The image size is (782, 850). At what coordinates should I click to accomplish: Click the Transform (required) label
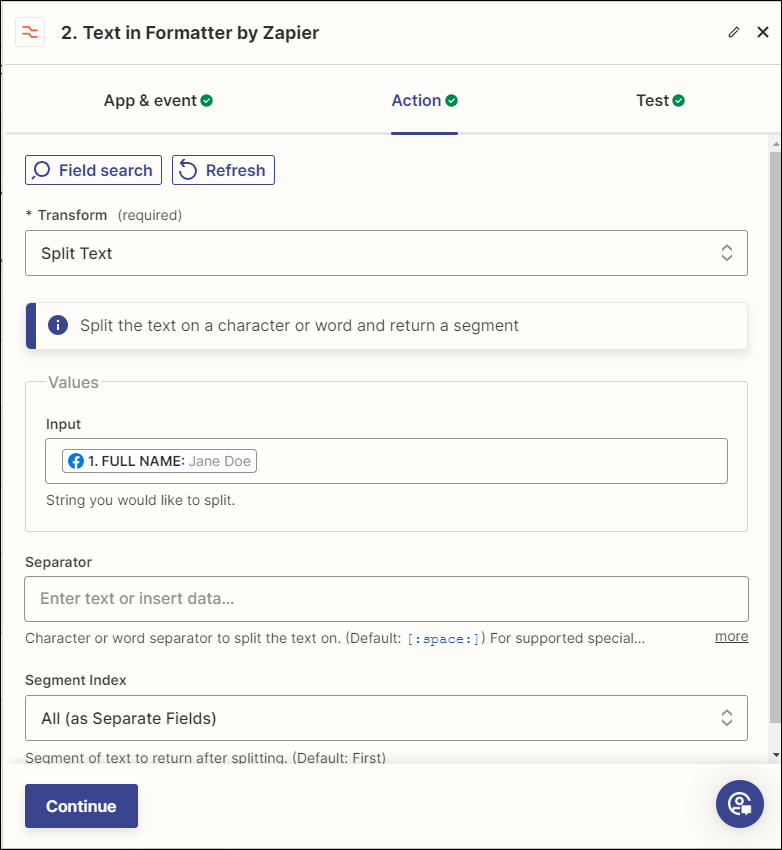tap(104, 215)
